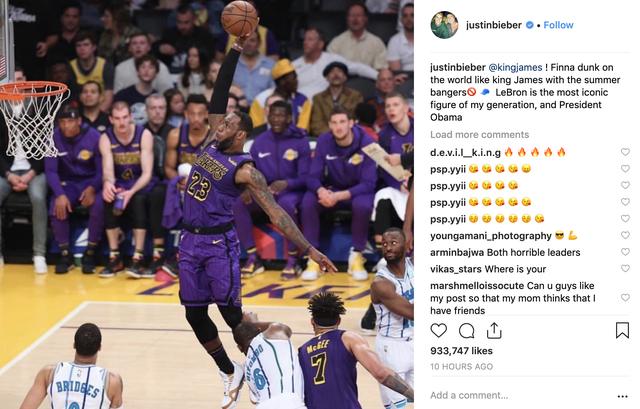This screenshot has height=409, width=640.
Task: Like the marshmelloissocute comment heart
Action: tap(625, 298)
